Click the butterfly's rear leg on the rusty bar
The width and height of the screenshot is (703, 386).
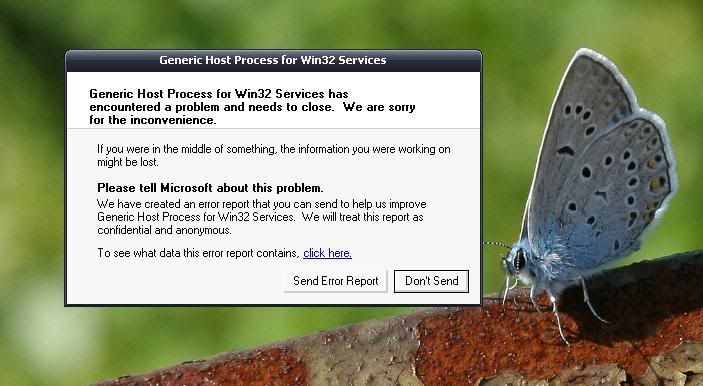coord(591,299)
